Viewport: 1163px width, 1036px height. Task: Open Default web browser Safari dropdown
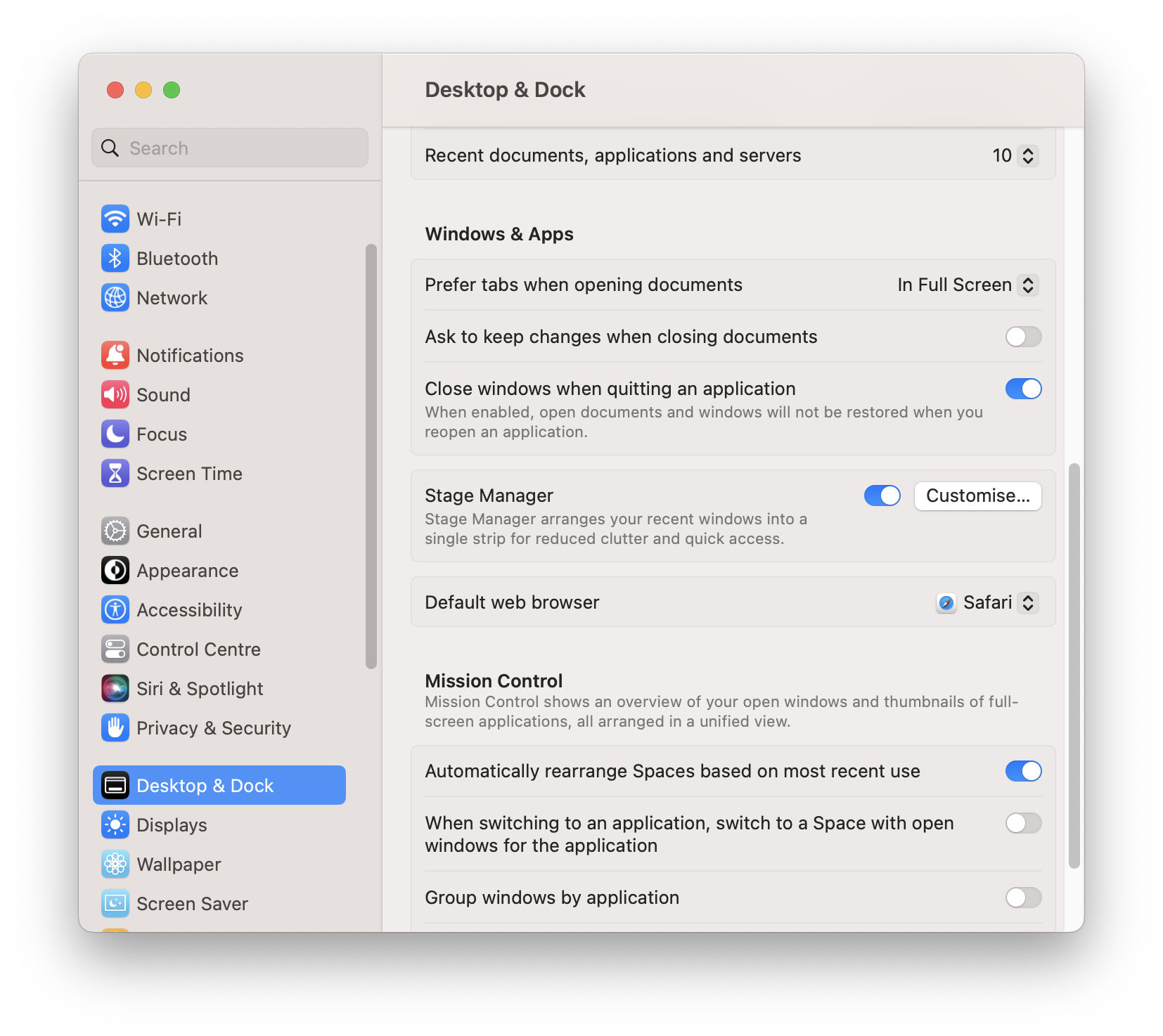(987, 602)
